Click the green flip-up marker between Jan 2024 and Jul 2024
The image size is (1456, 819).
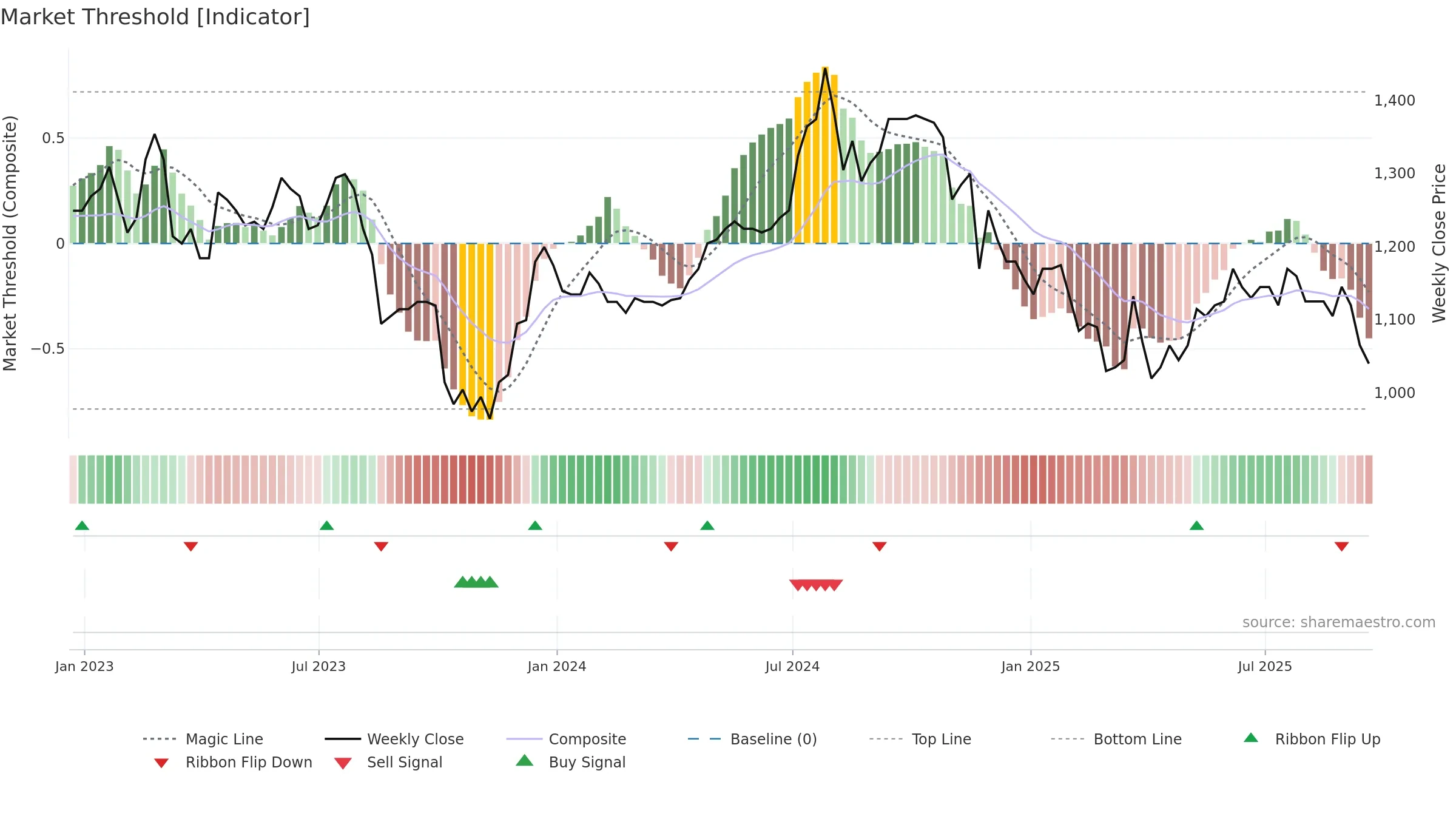coord(707,525)
